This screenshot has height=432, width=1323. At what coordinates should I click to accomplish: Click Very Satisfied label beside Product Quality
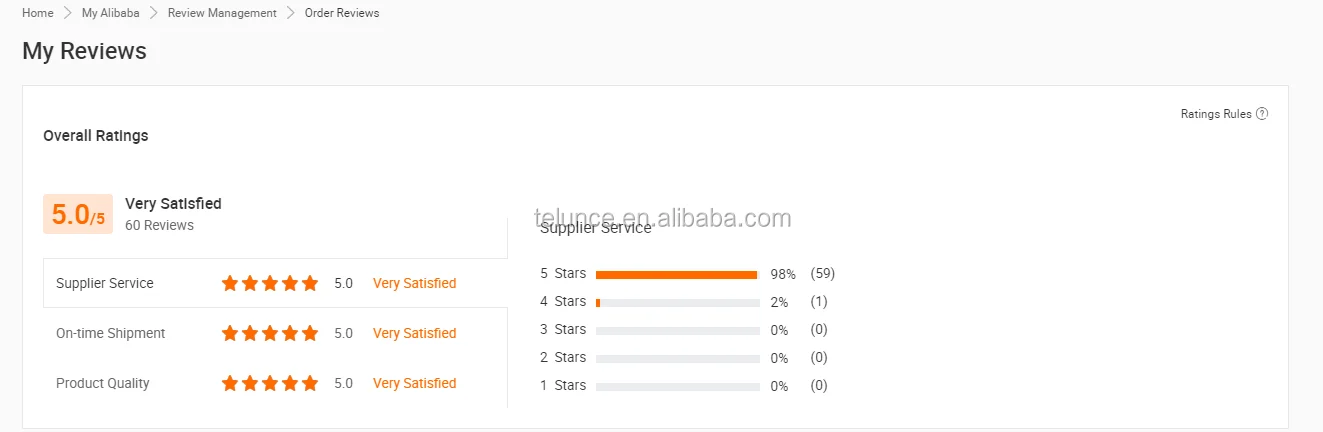pos(414,383)
